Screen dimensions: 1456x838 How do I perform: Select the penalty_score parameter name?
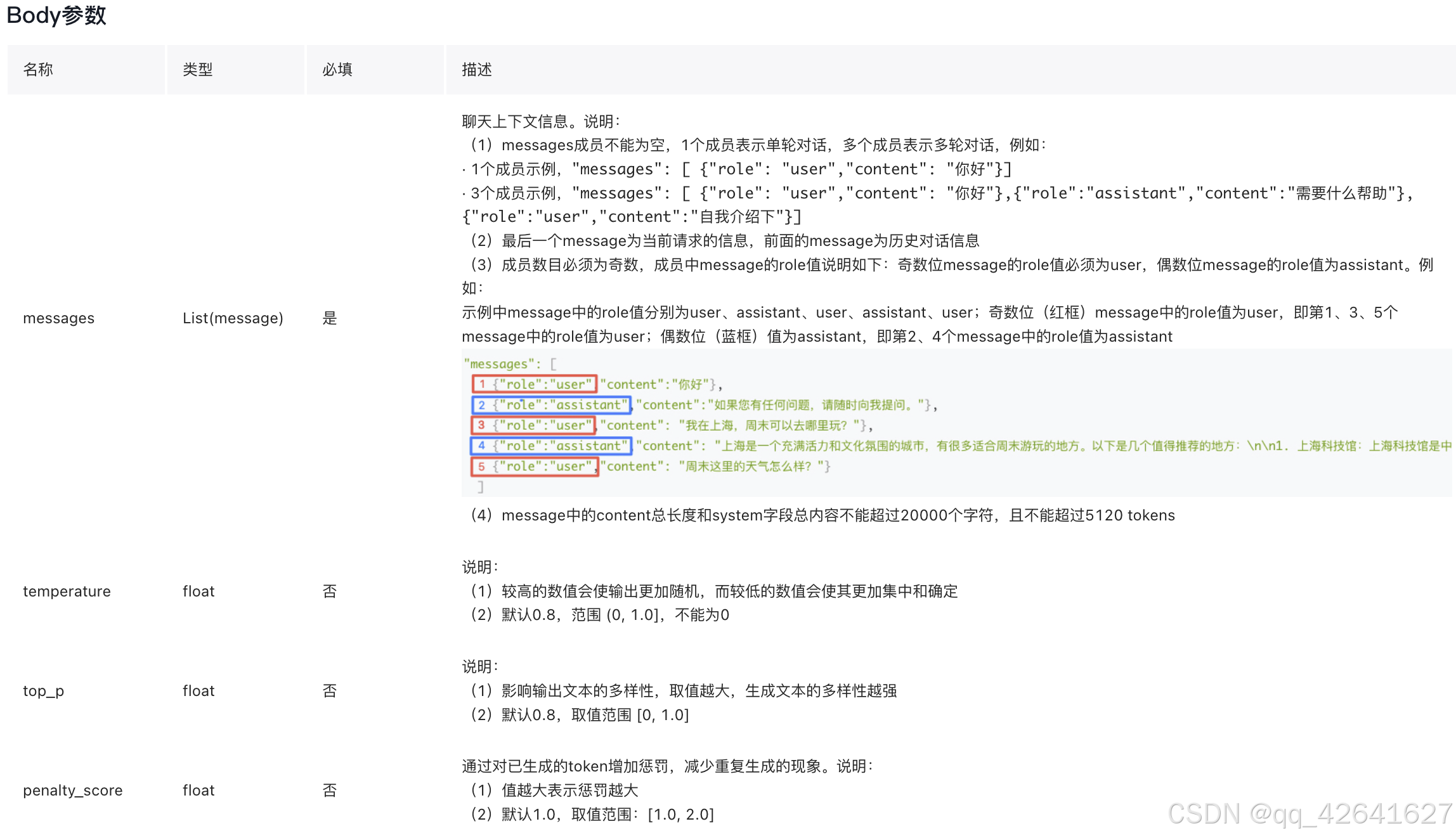coord(73,790)
